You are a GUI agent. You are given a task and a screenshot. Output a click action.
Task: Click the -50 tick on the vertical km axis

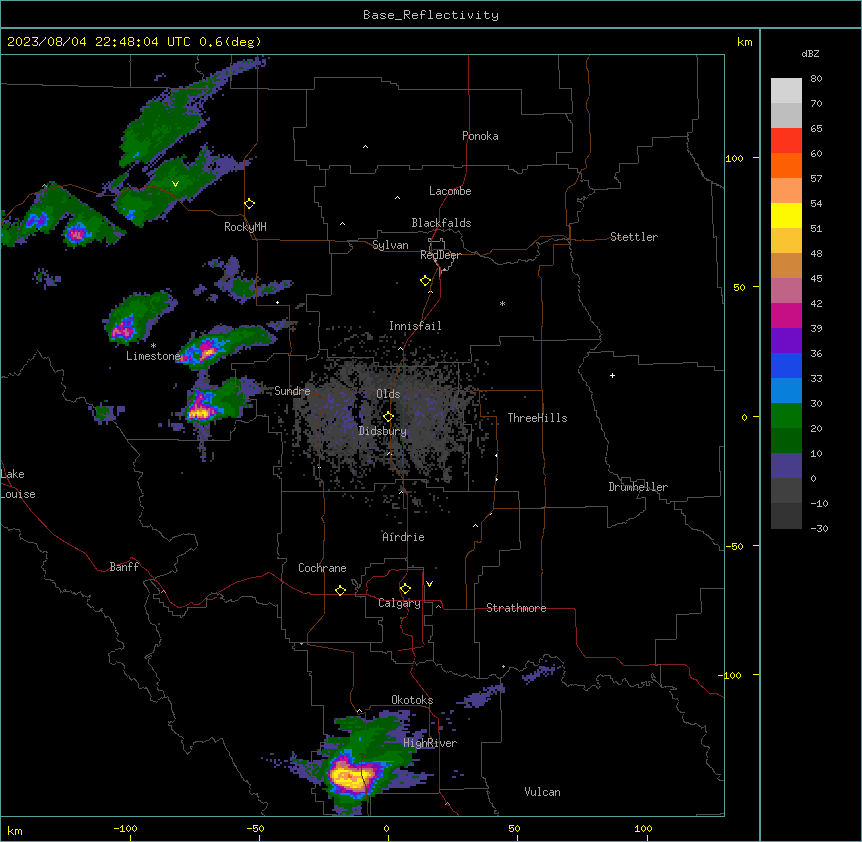point(734,546)
